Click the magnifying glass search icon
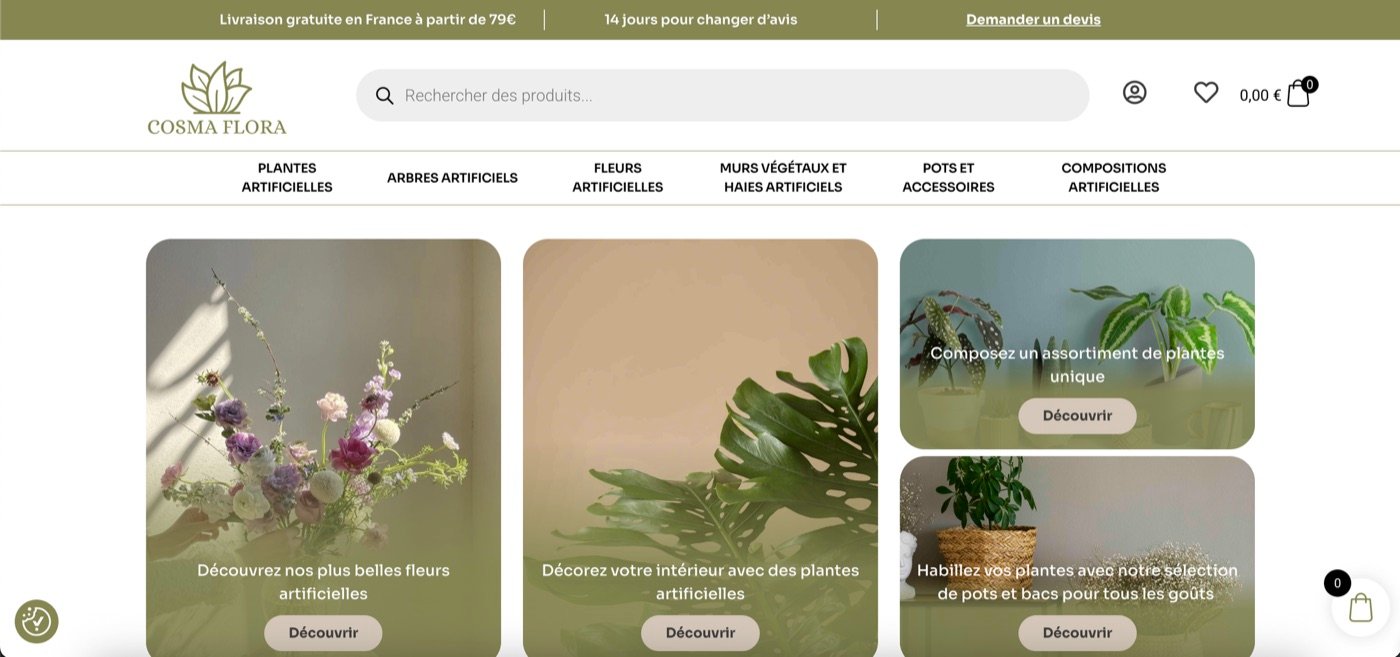The height and width of the screenshot is (657, 1400). [x=384, y=96]
